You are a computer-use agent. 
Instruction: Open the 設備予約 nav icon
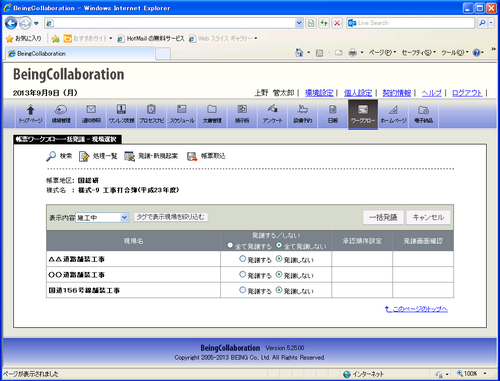(x=303, y=114)
